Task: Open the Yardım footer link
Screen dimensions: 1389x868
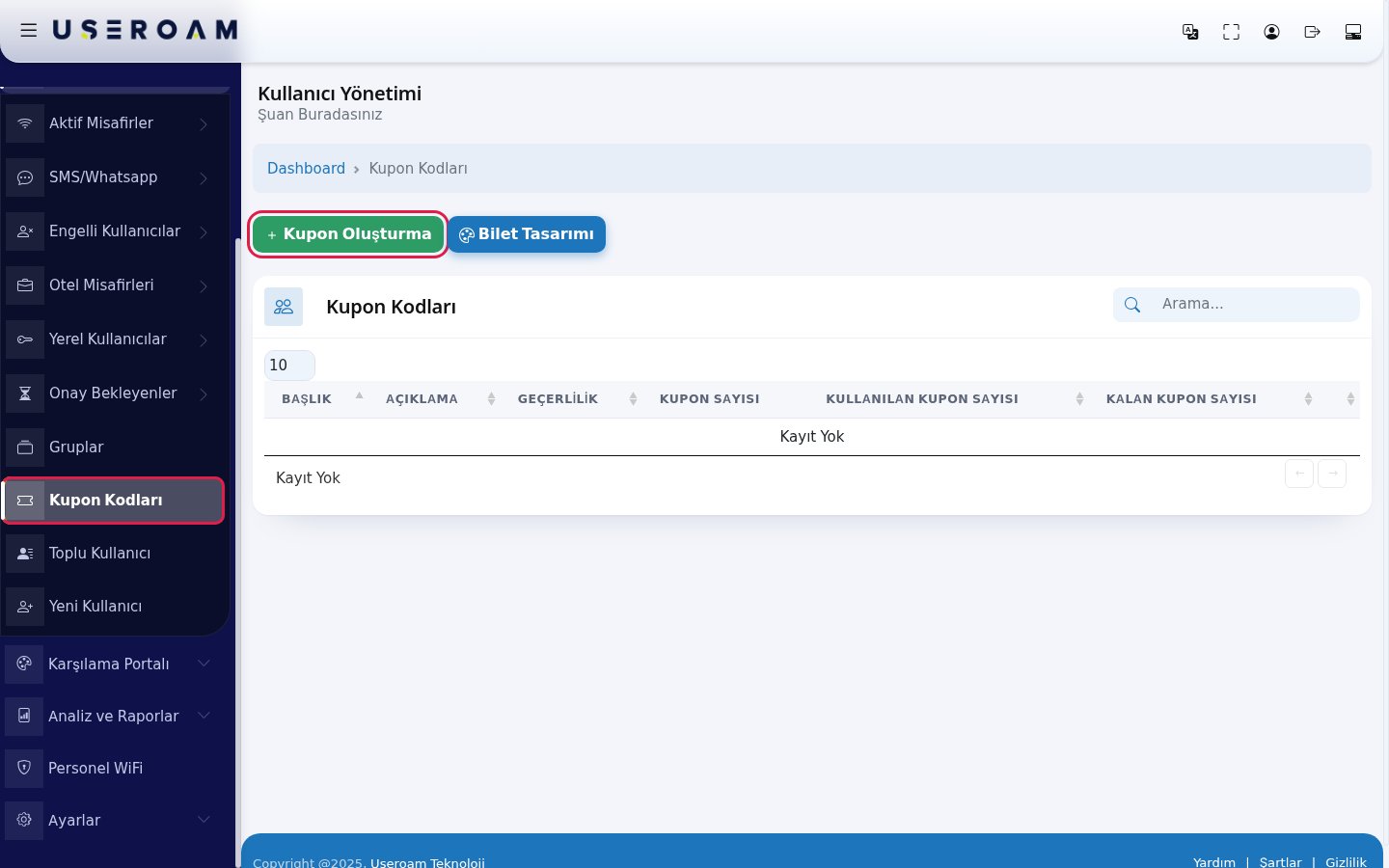Action: pos(1213,862)
